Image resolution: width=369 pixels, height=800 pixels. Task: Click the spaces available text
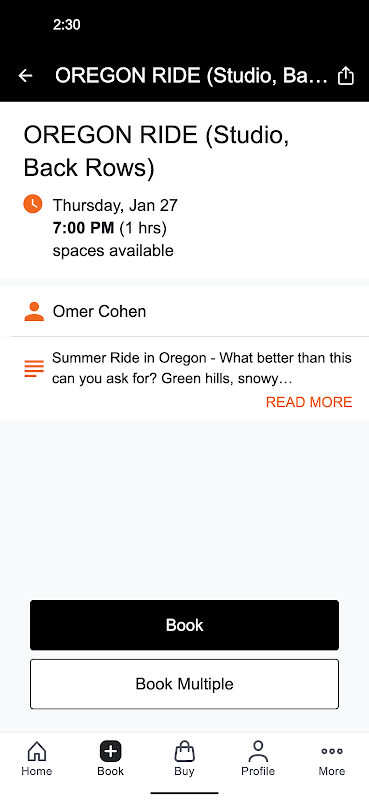coord(113,251)
